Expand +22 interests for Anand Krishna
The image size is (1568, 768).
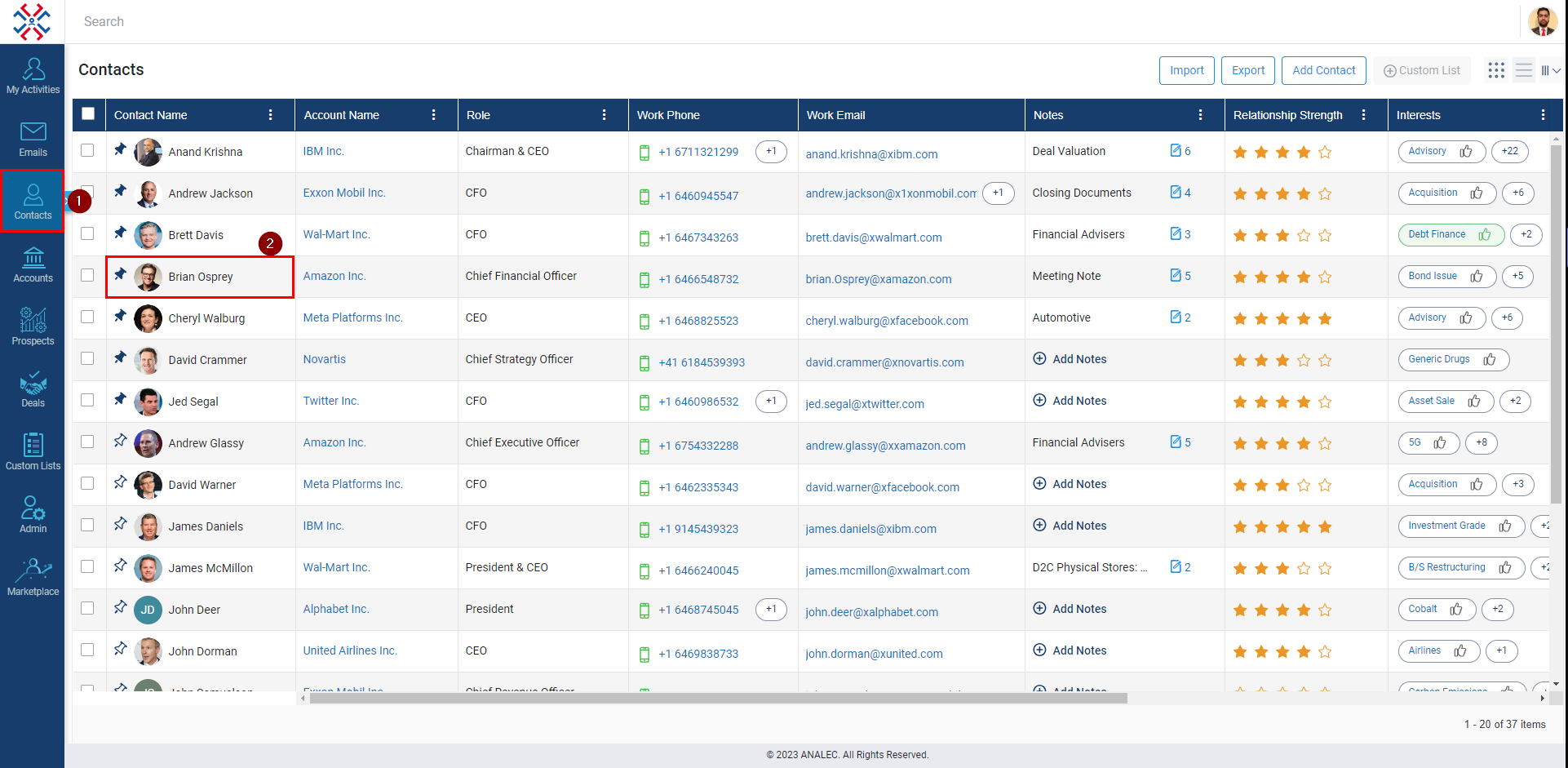pyautogui.click(x=1510, y=151)
